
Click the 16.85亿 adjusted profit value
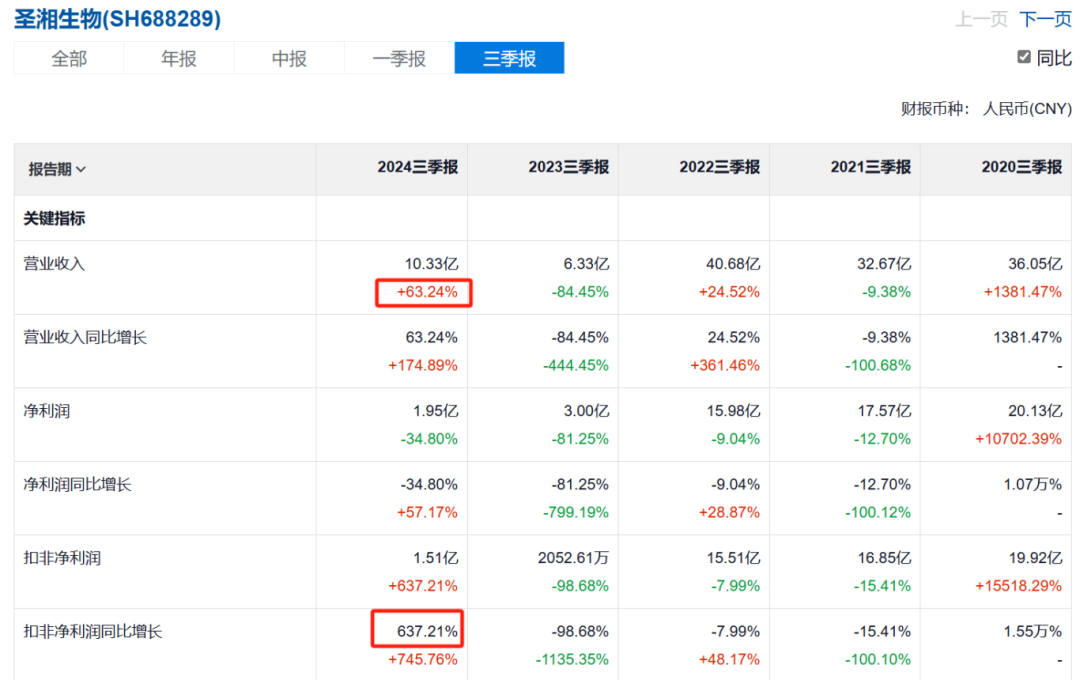pyautogui.click(x=884, y=558)
